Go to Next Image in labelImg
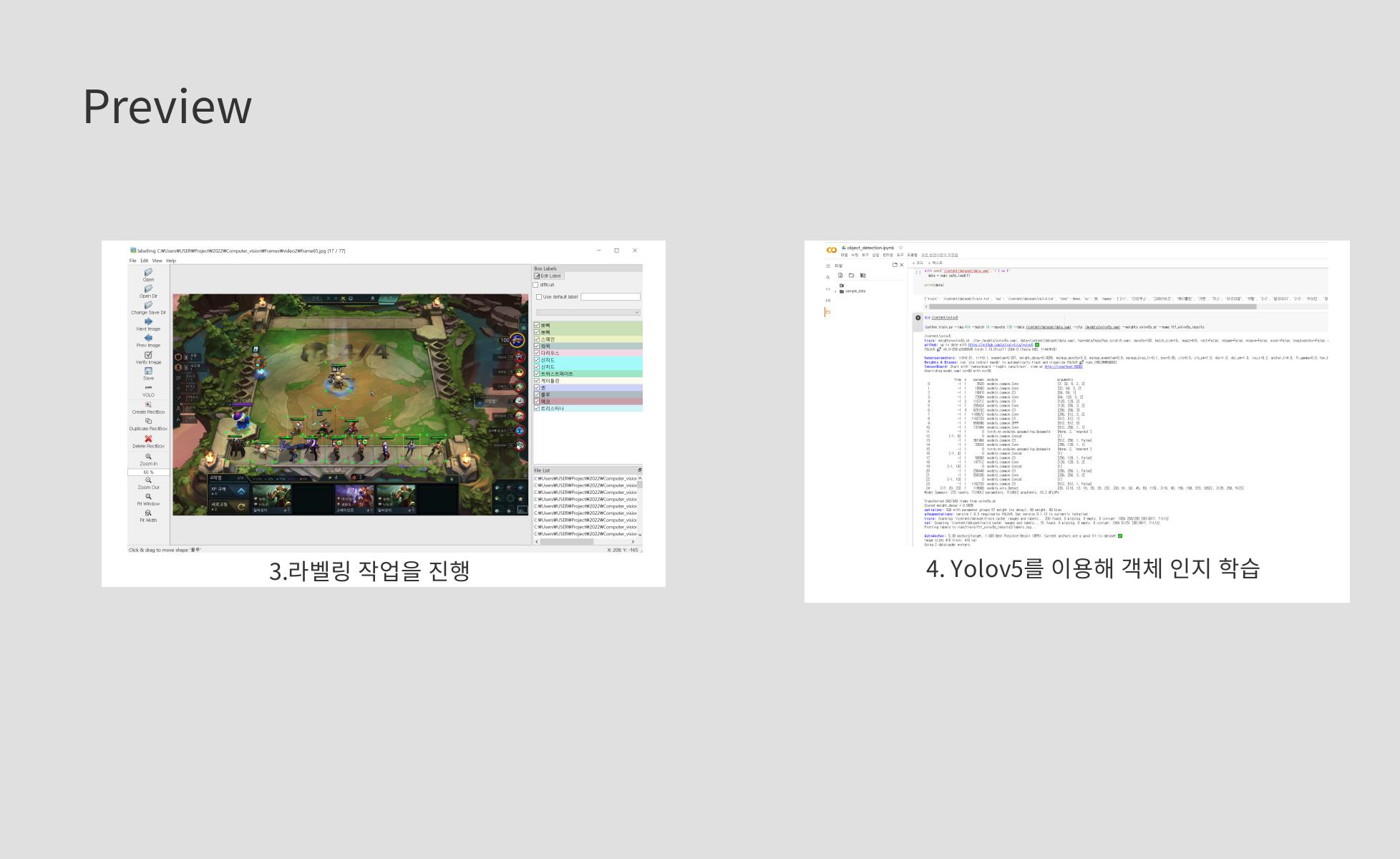 pos(148,322)
